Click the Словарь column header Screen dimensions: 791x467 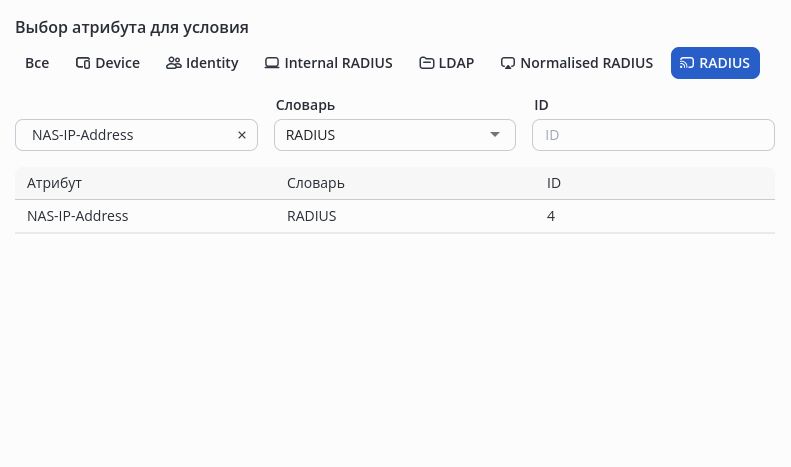click(315, 184)
